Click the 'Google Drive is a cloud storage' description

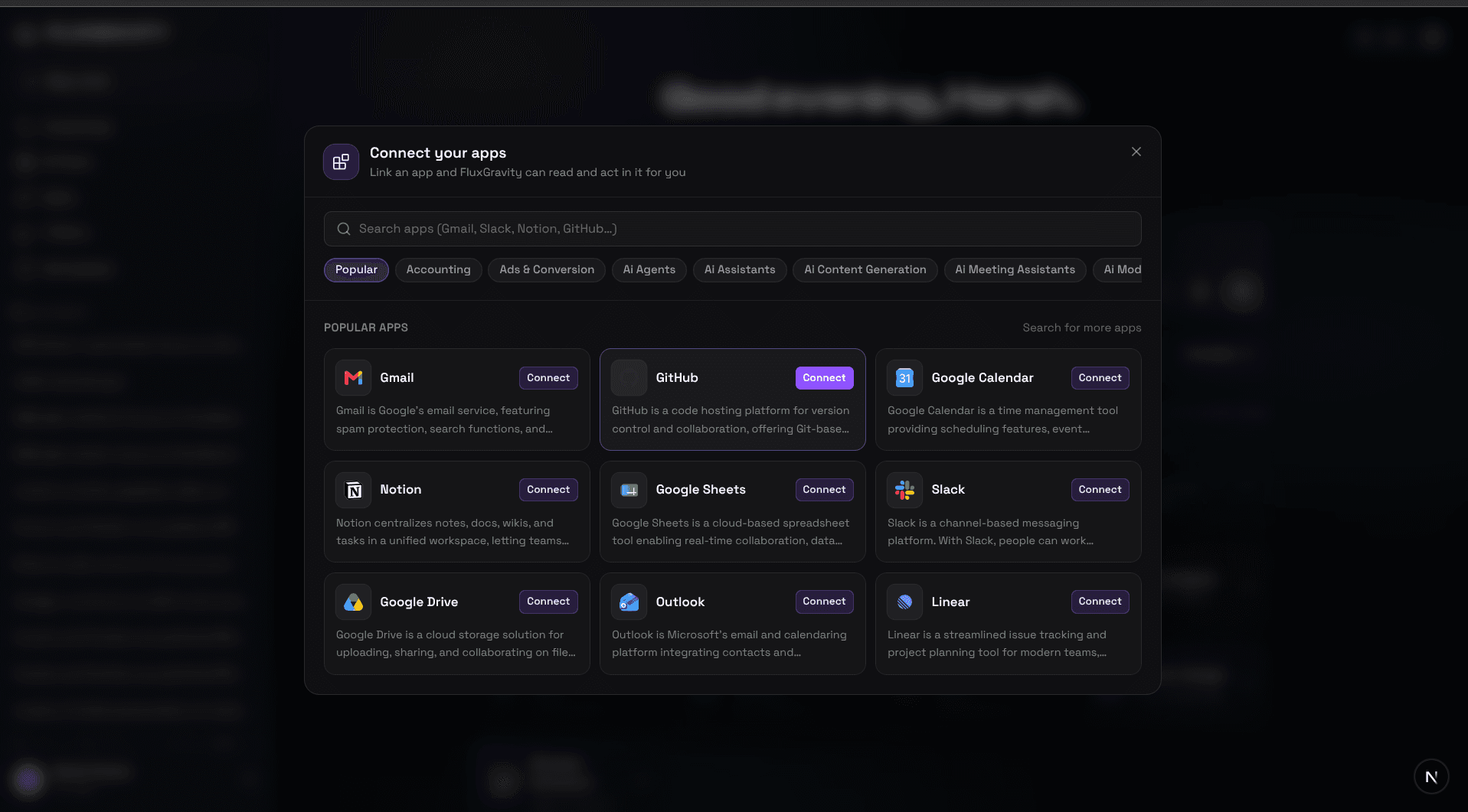coord(456,644)
